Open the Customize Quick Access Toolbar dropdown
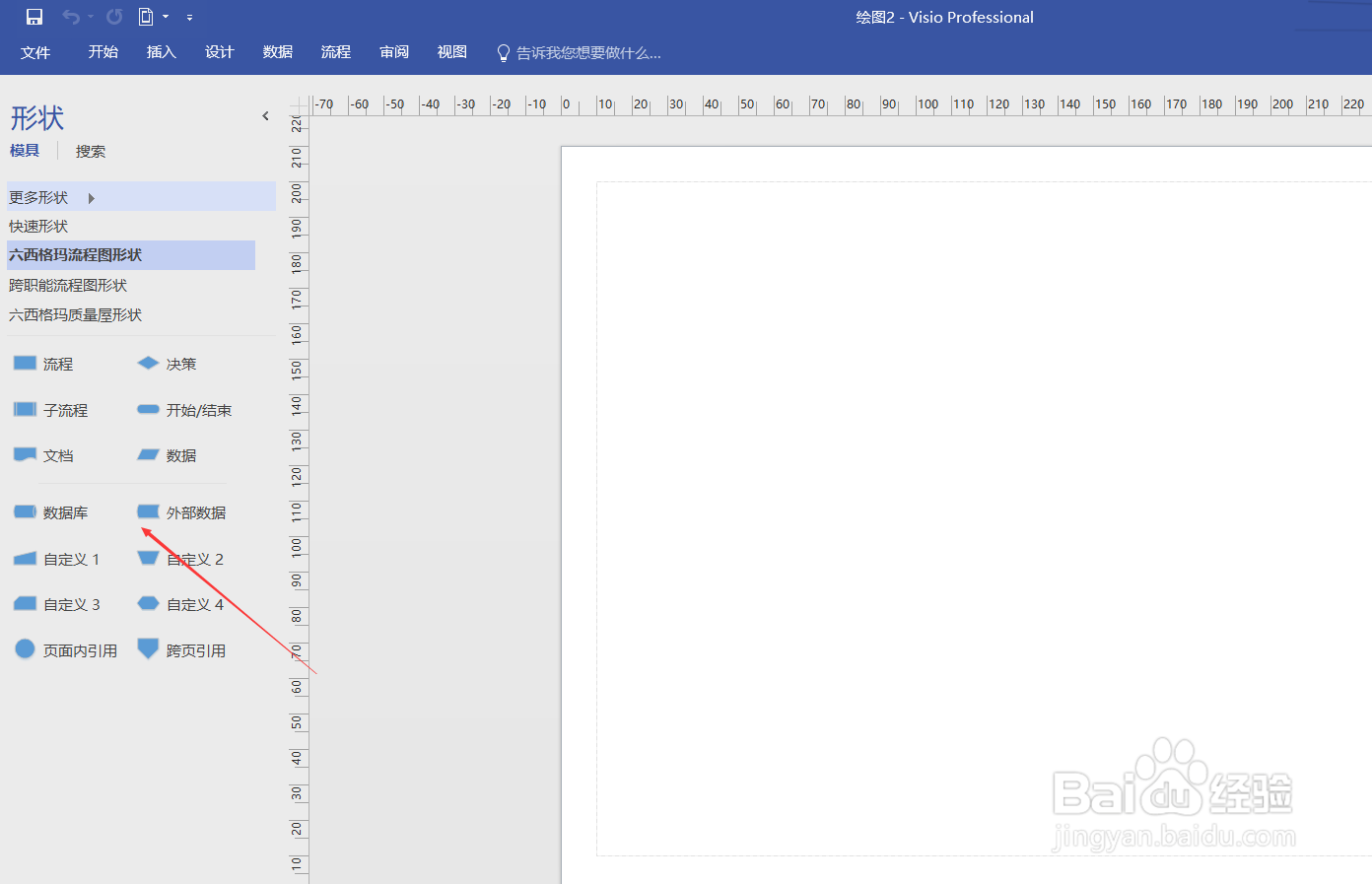This screenshot has width=1372, height=884. [x=189, y=17]
